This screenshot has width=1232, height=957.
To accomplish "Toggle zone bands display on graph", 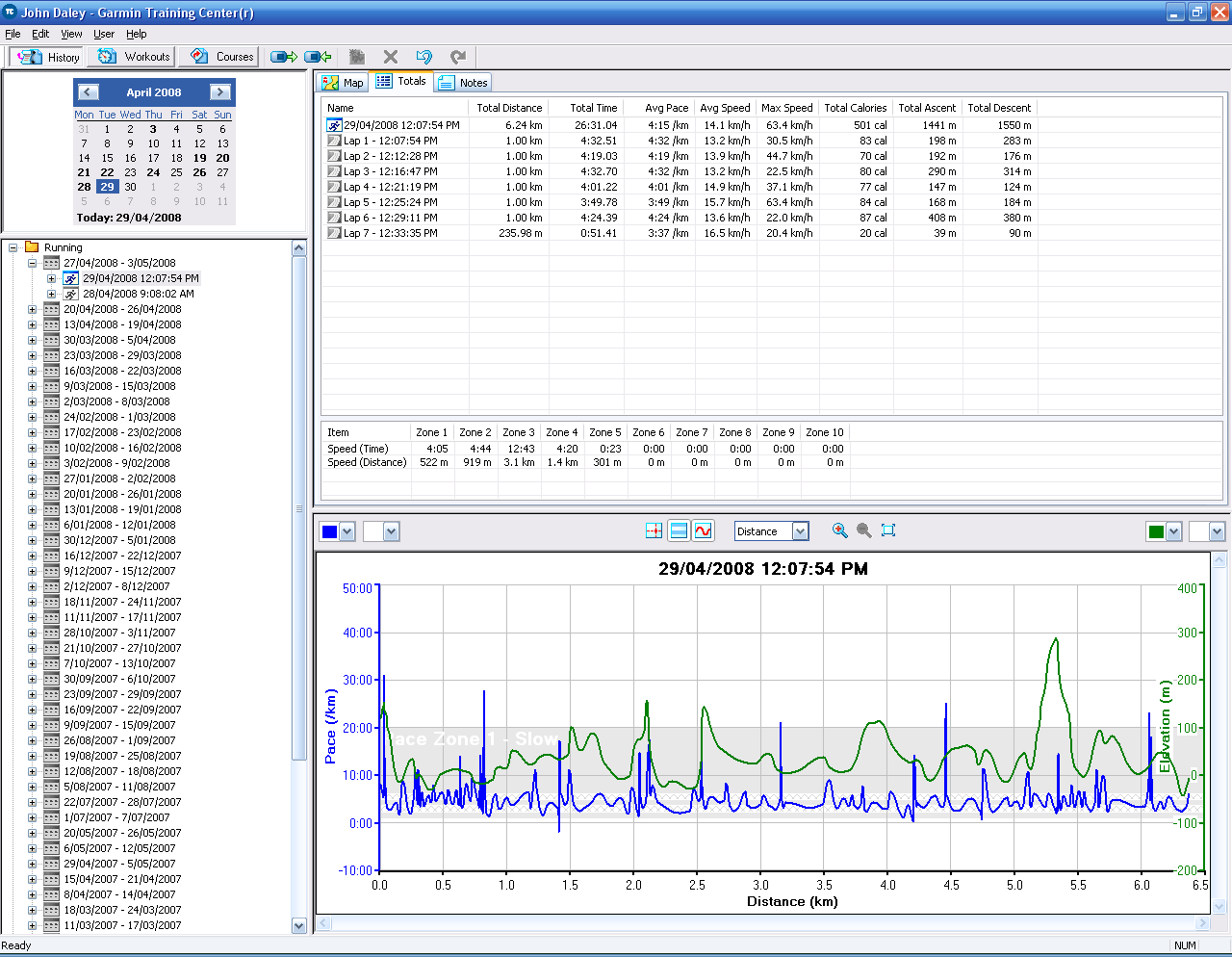I will [679, 530].
